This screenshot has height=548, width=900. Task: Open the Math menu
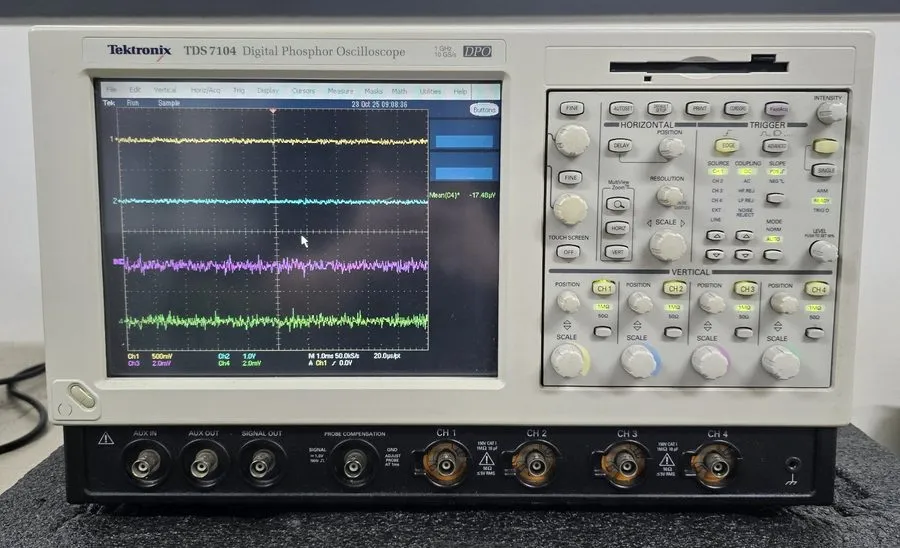pyautogui.click(x=399, y=91)
